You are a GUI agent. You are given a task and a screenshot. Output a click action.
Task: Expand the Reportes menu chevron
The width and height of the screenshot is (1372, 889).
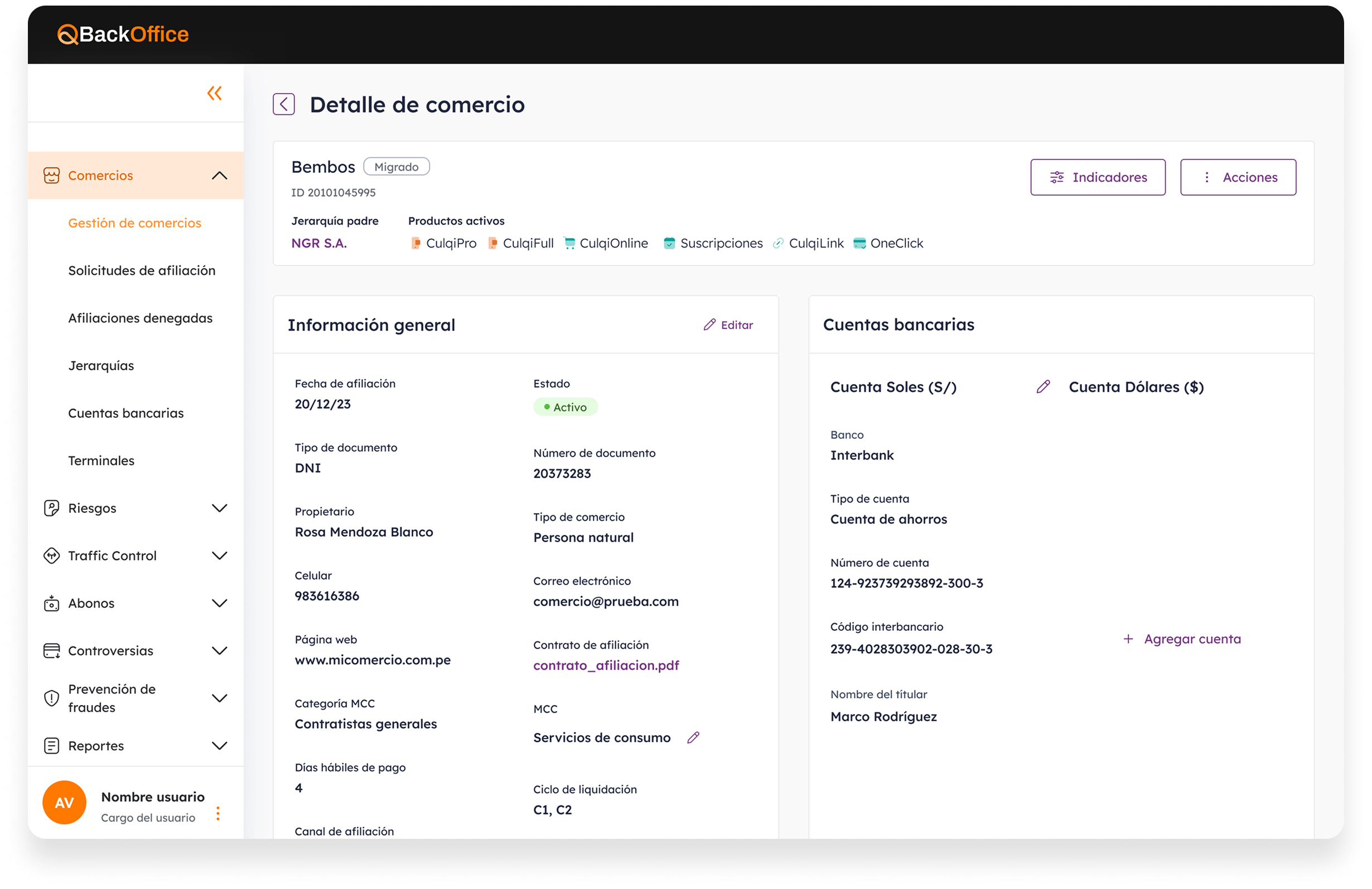click(220, 746)
